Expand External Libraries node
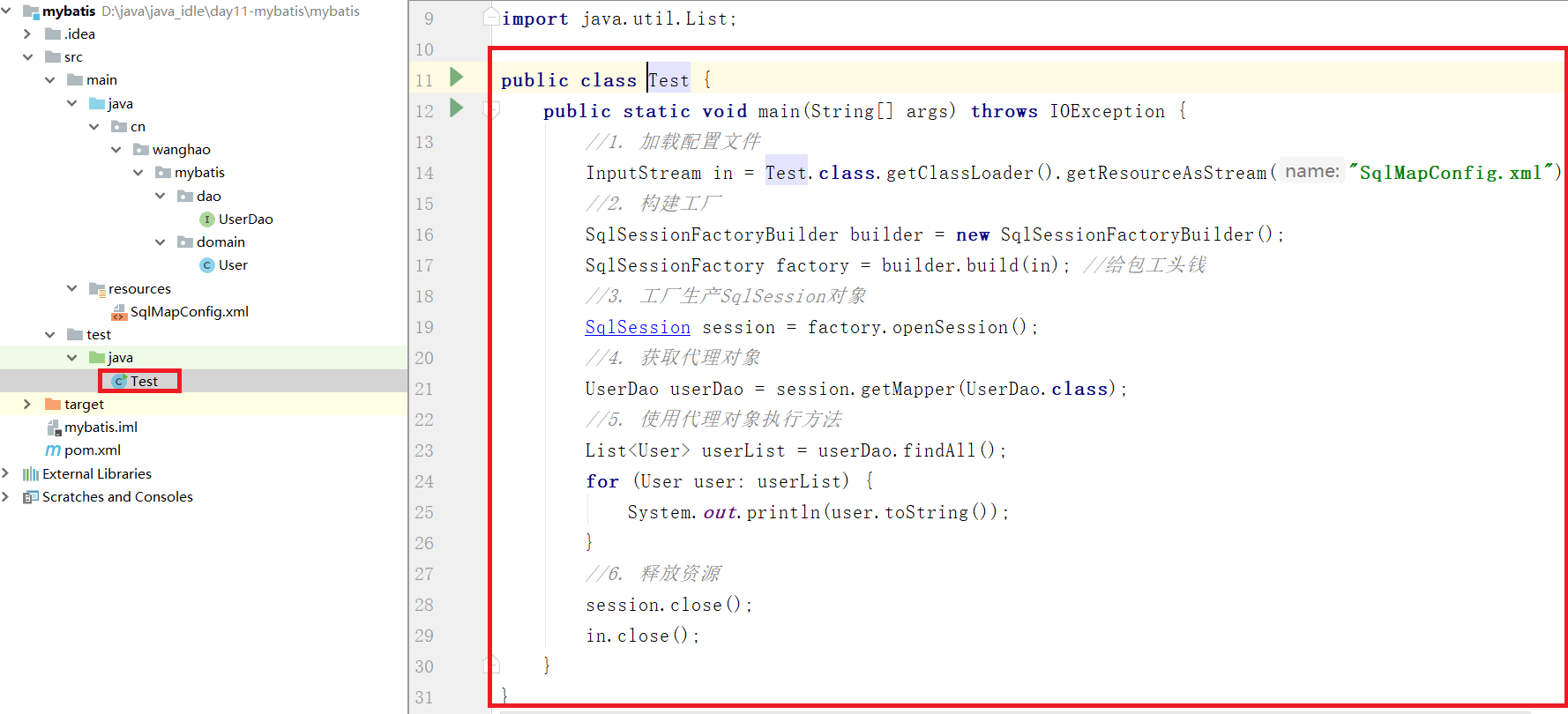Screen dimensions: 1568x714 (x=6, y=473)
